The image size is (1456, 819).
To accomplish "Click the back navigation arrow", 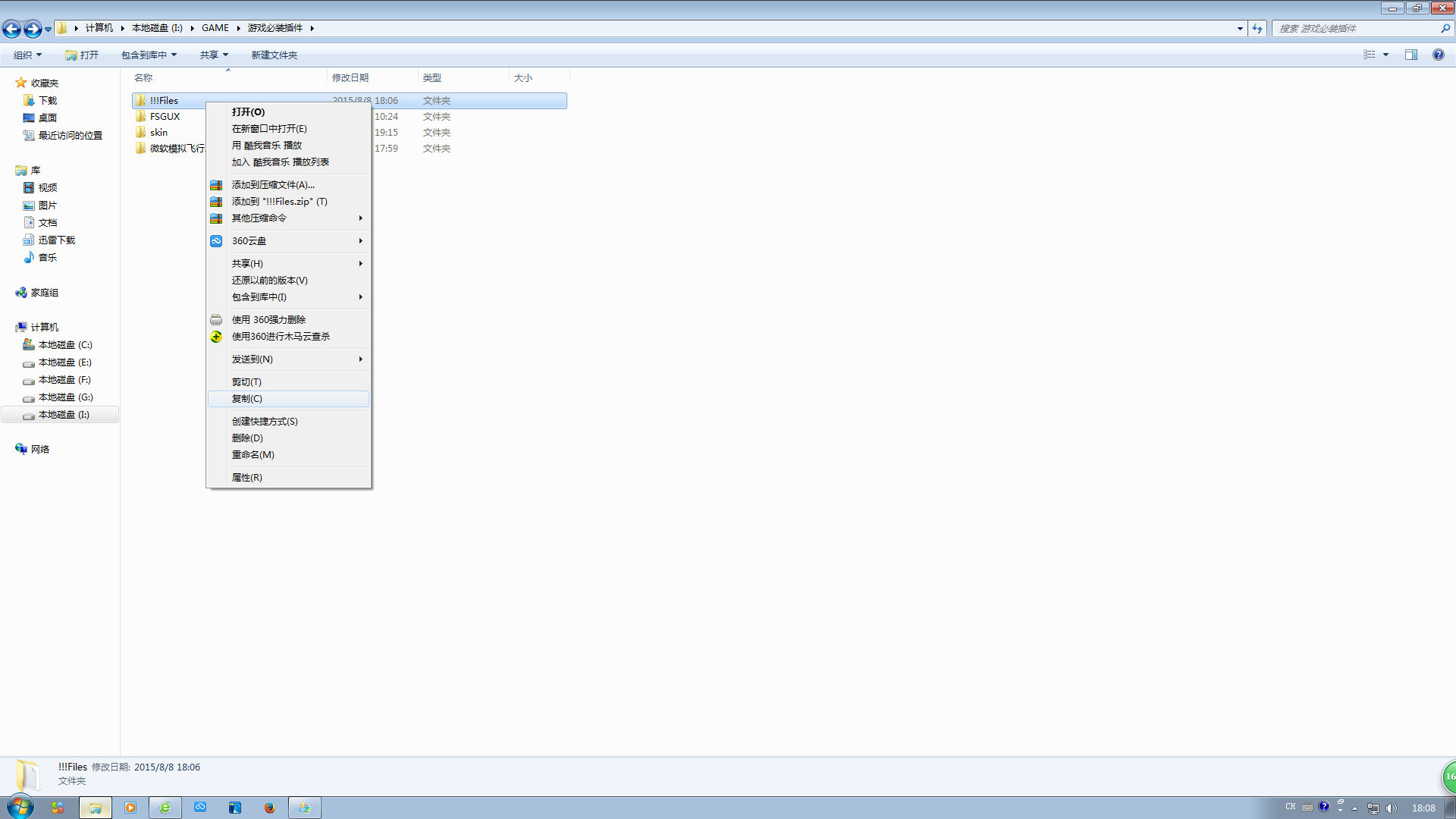I will tap(11, 29).
